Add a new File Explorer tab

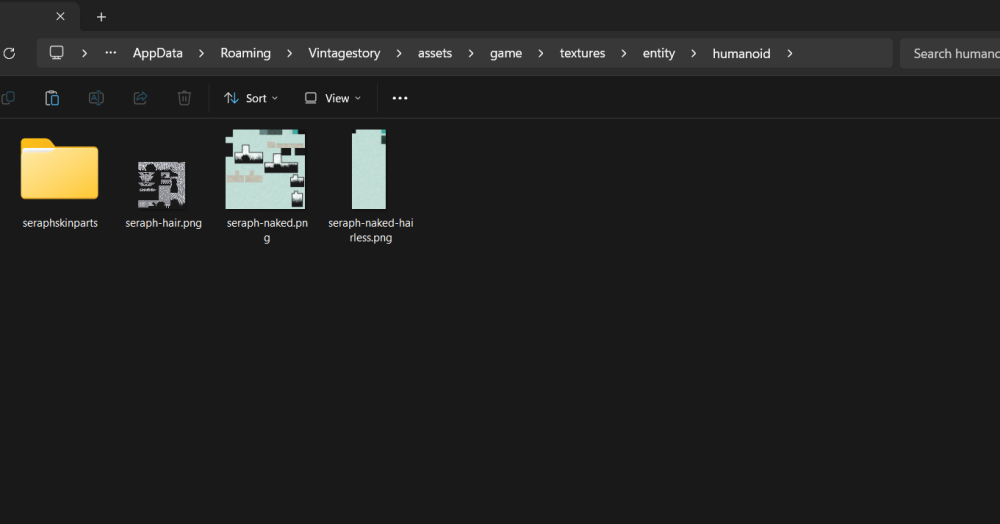pyautogui.click(x=101, y=17)
